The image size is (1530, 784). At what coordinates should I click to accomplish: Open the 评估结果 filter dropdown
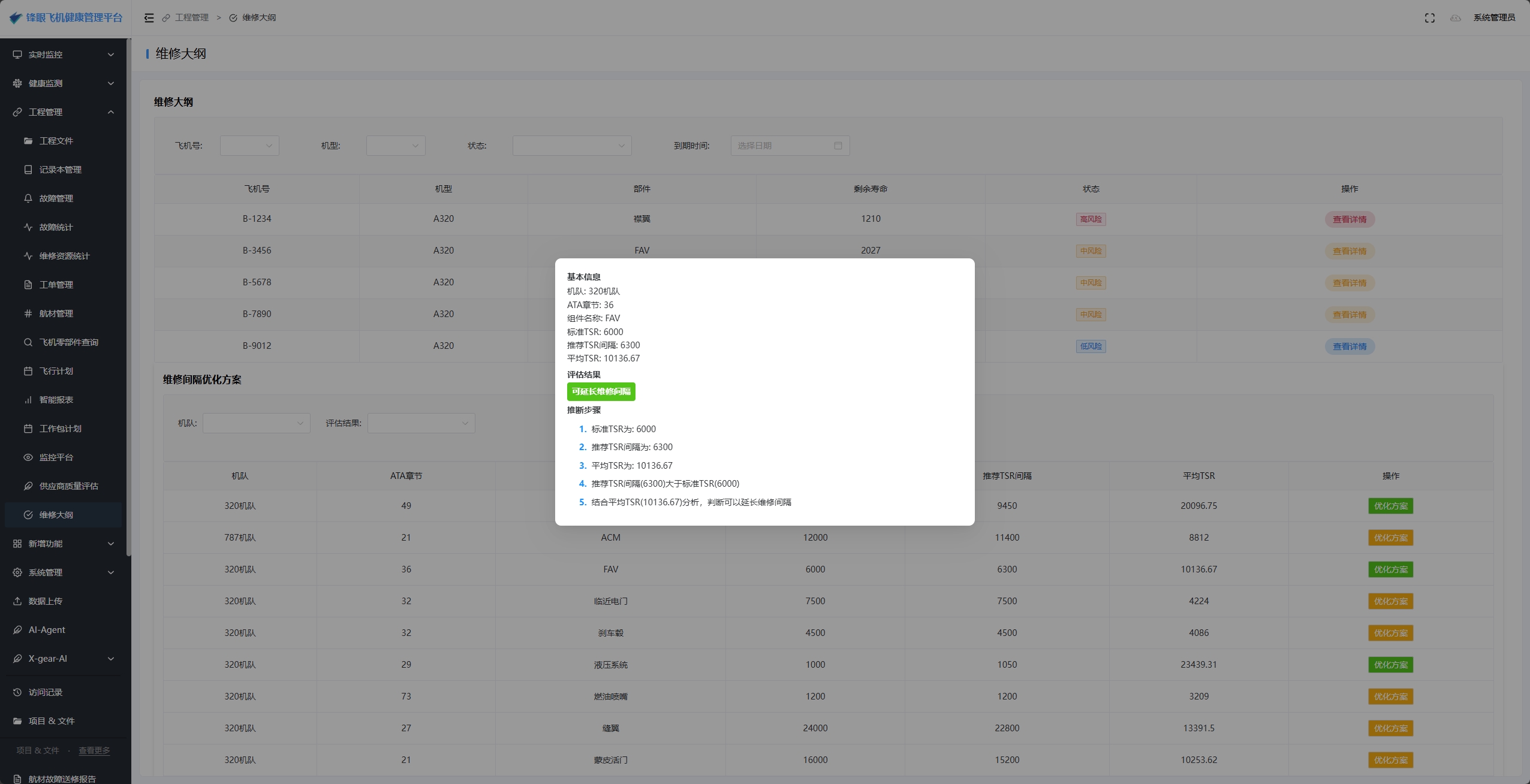pyautogui.click(x=421, y=423)
